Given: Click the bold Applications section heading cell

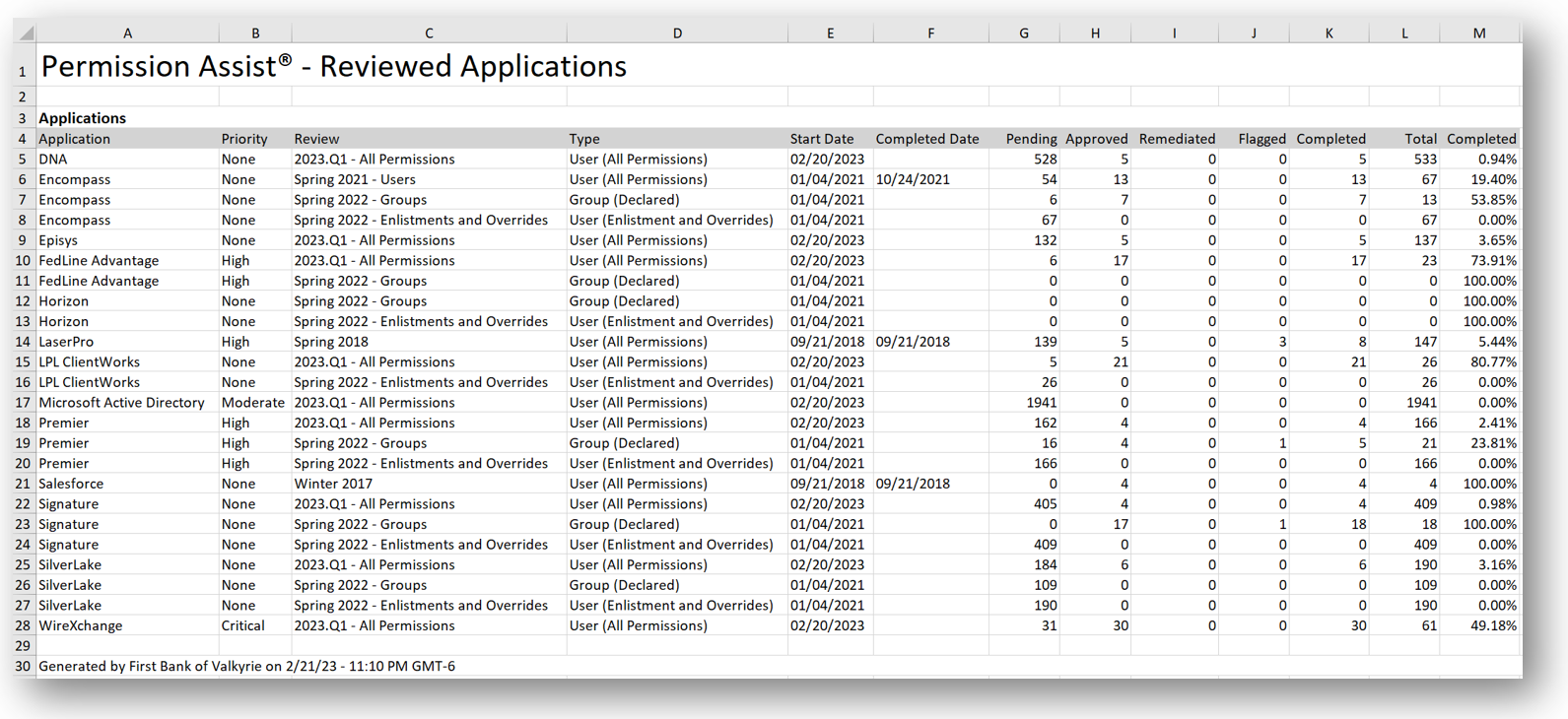Looking at the screenshot, I should 83,118.
